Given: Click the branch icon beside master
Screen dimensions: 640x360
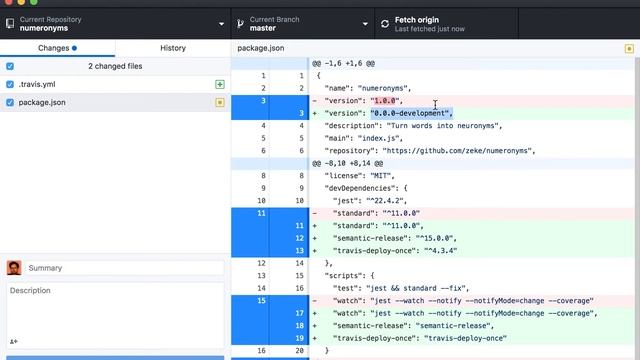Looking at the screenshot, I should point(240,24).
